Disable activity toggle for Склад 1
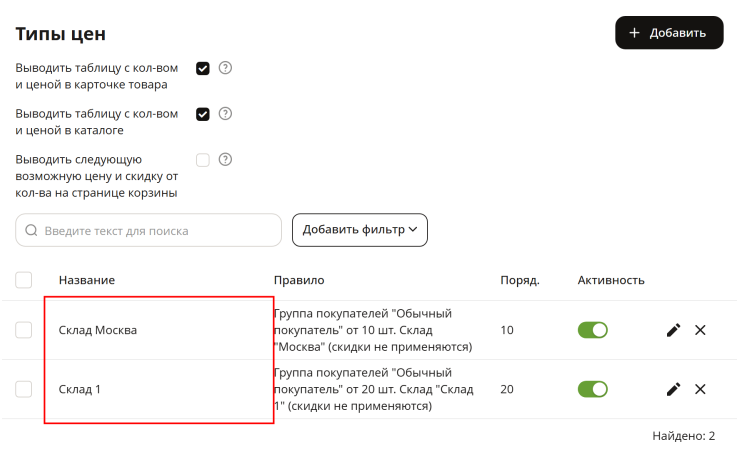The image size is (740, 458). pos(593,390)
